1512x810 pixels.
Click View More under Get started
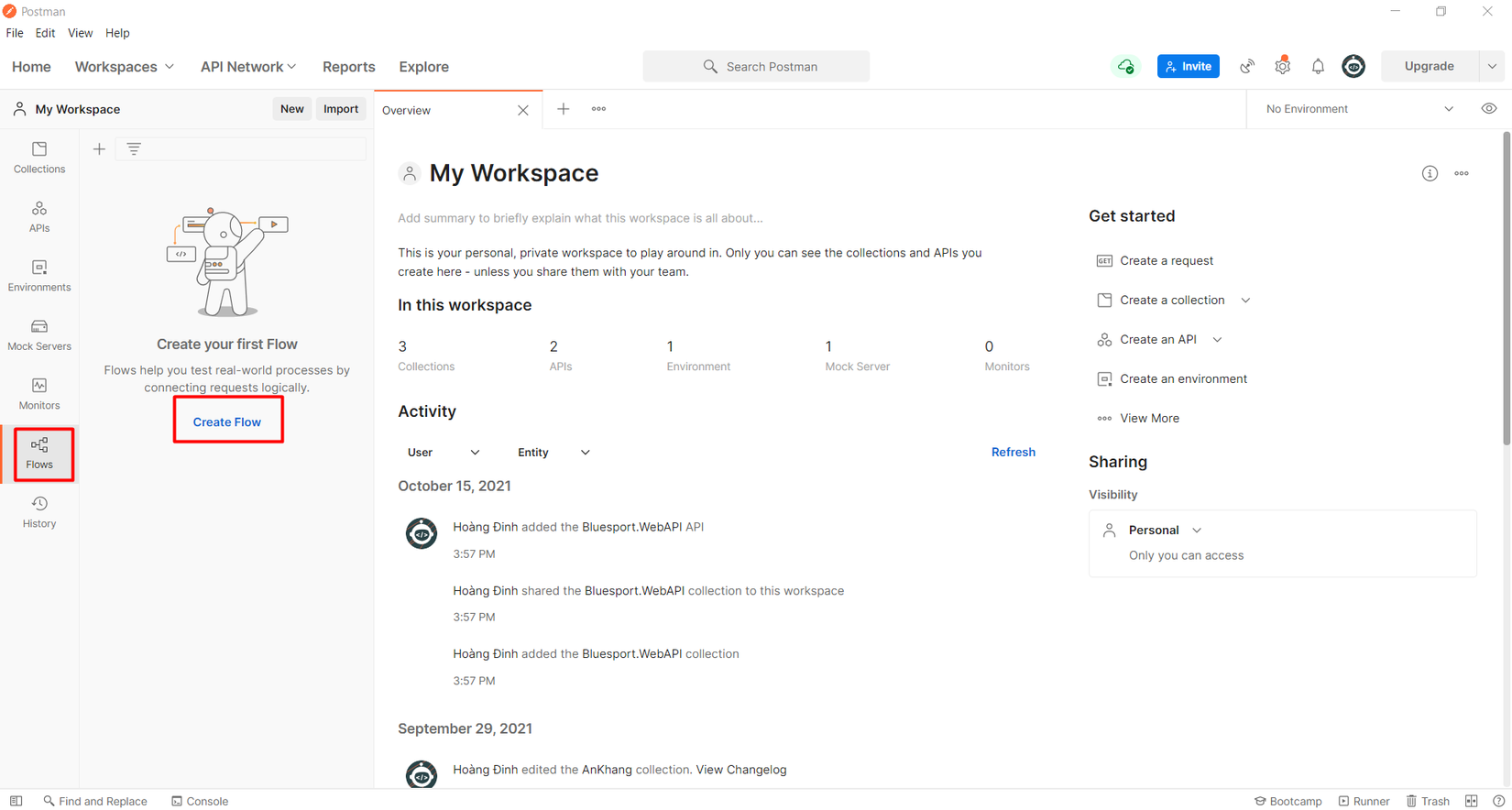pos(1138,419)
